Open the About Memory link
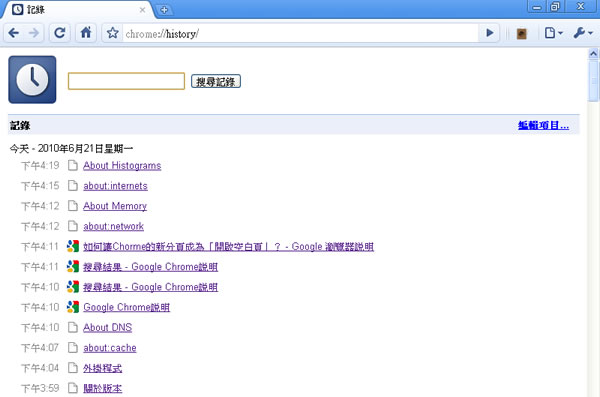This screenshot has height=397, width=600. (x=115, y=206)
